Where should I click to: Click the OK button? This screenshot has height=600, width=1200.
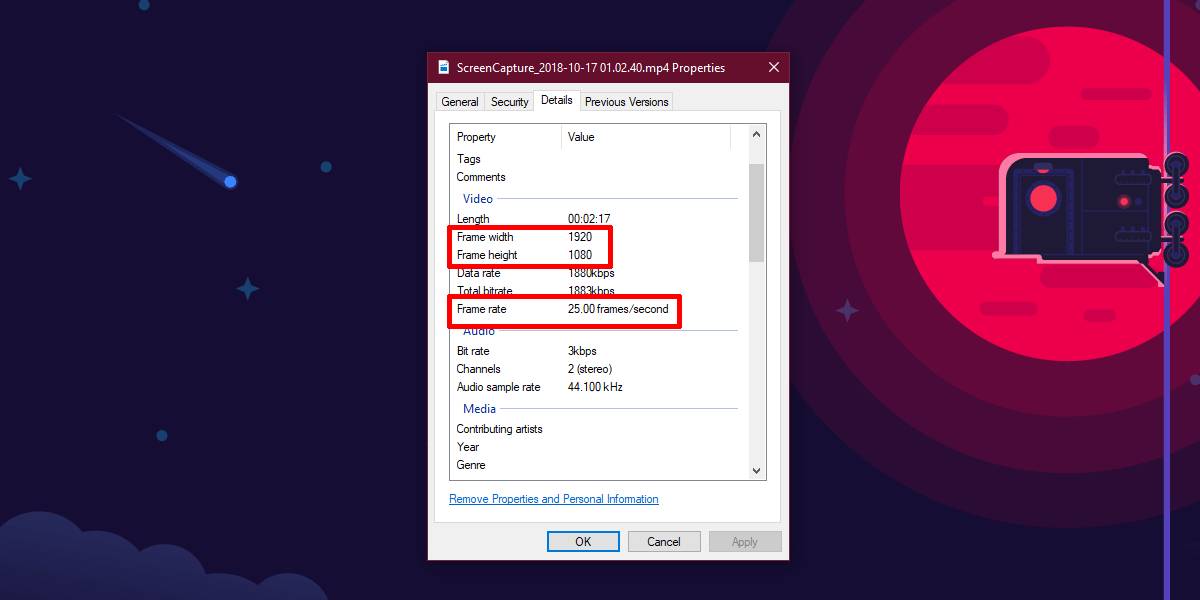(583, 541)
